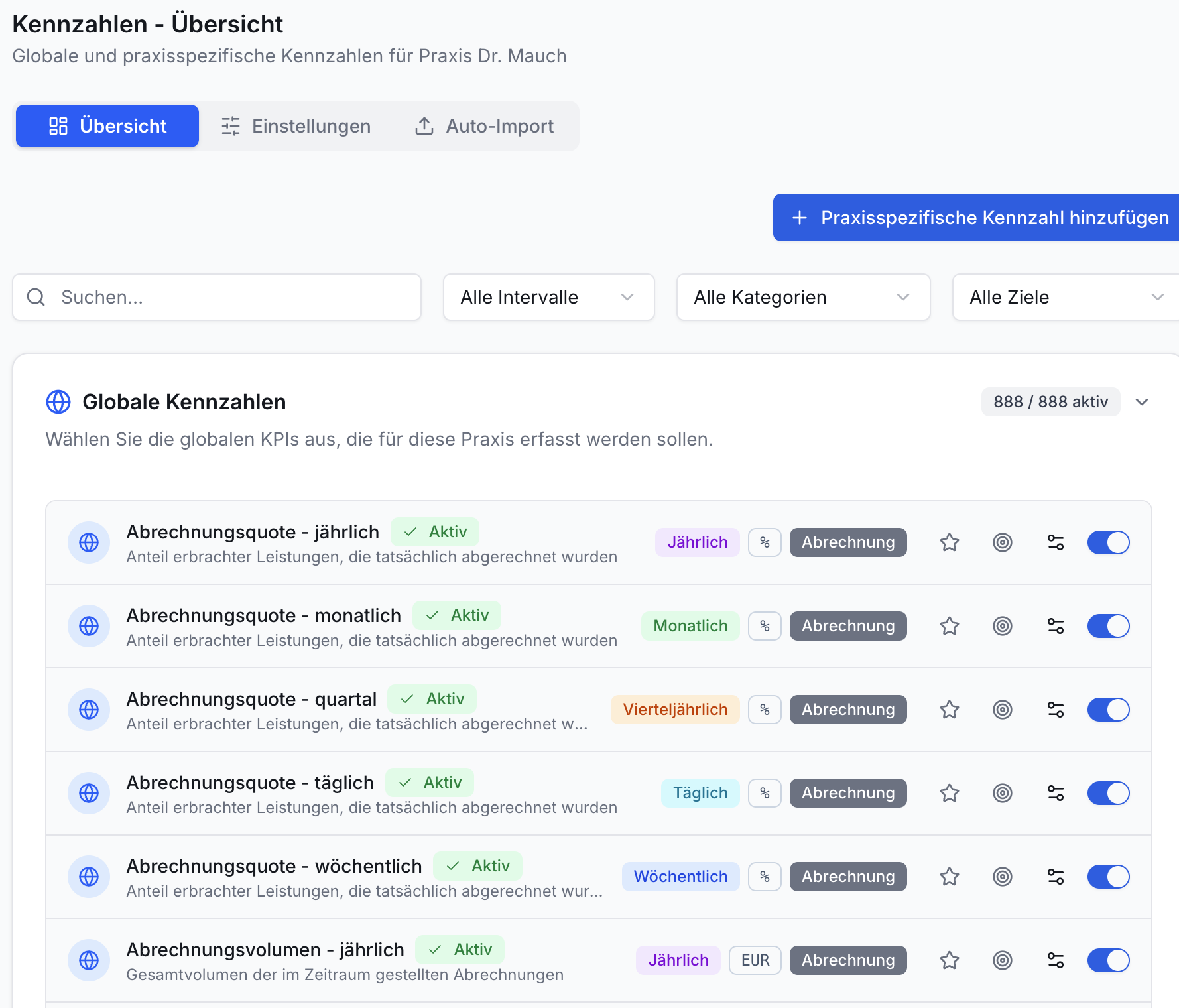
Task: Switch to the Übersicht tab
Action: point(107,126)
